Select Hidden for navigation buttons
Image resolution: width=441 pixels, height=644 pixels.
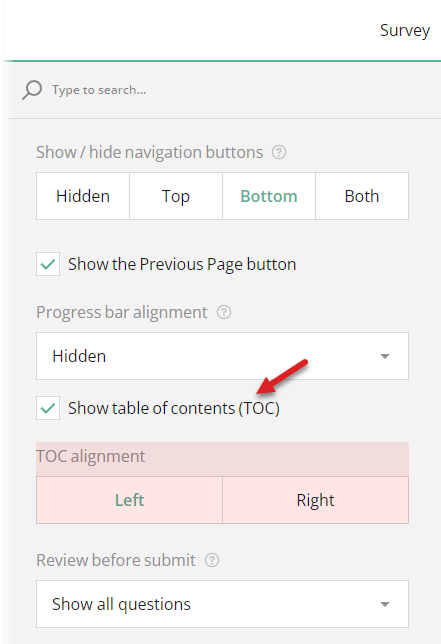click(x=83, y=196)
